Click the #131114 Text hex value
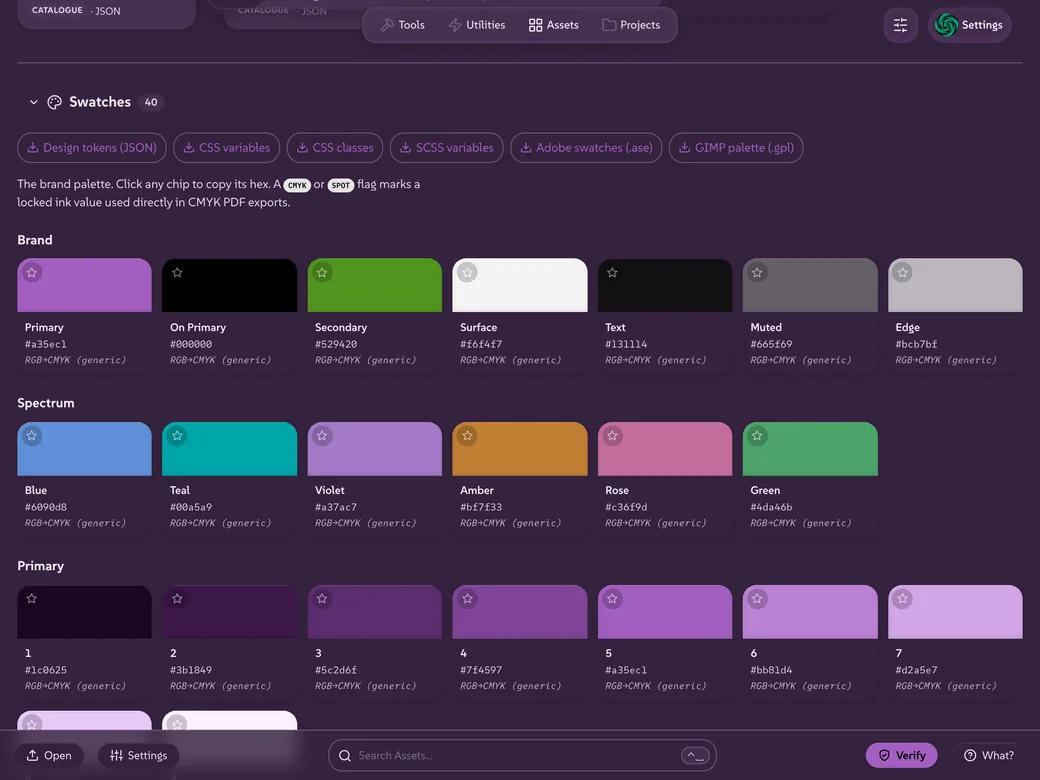This screenshot has height=780, width=1040. [626, 344]
